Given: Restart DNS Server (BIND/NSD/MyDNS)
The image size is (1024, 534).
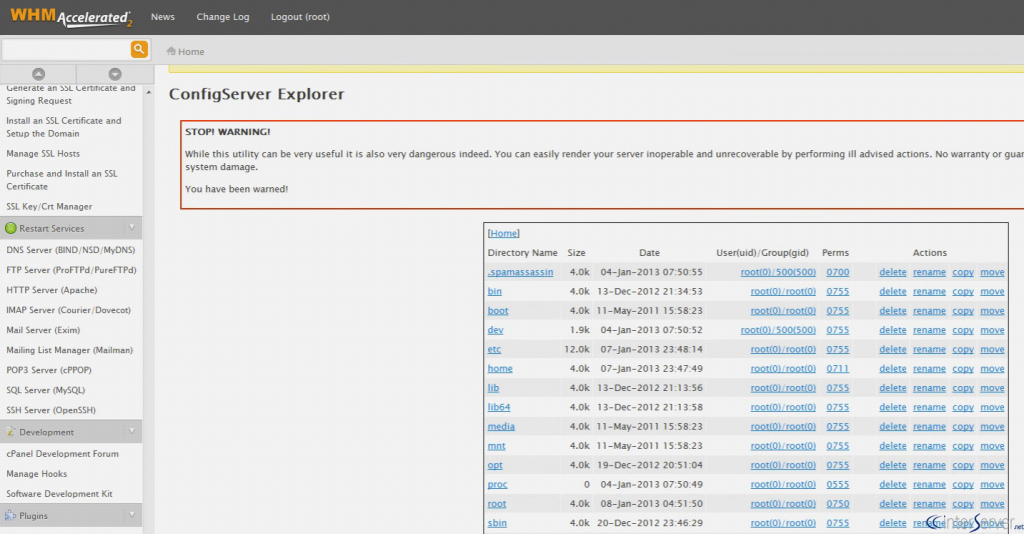Looking at the screenshot, I should pyautogui.click(x=71, y=250).
